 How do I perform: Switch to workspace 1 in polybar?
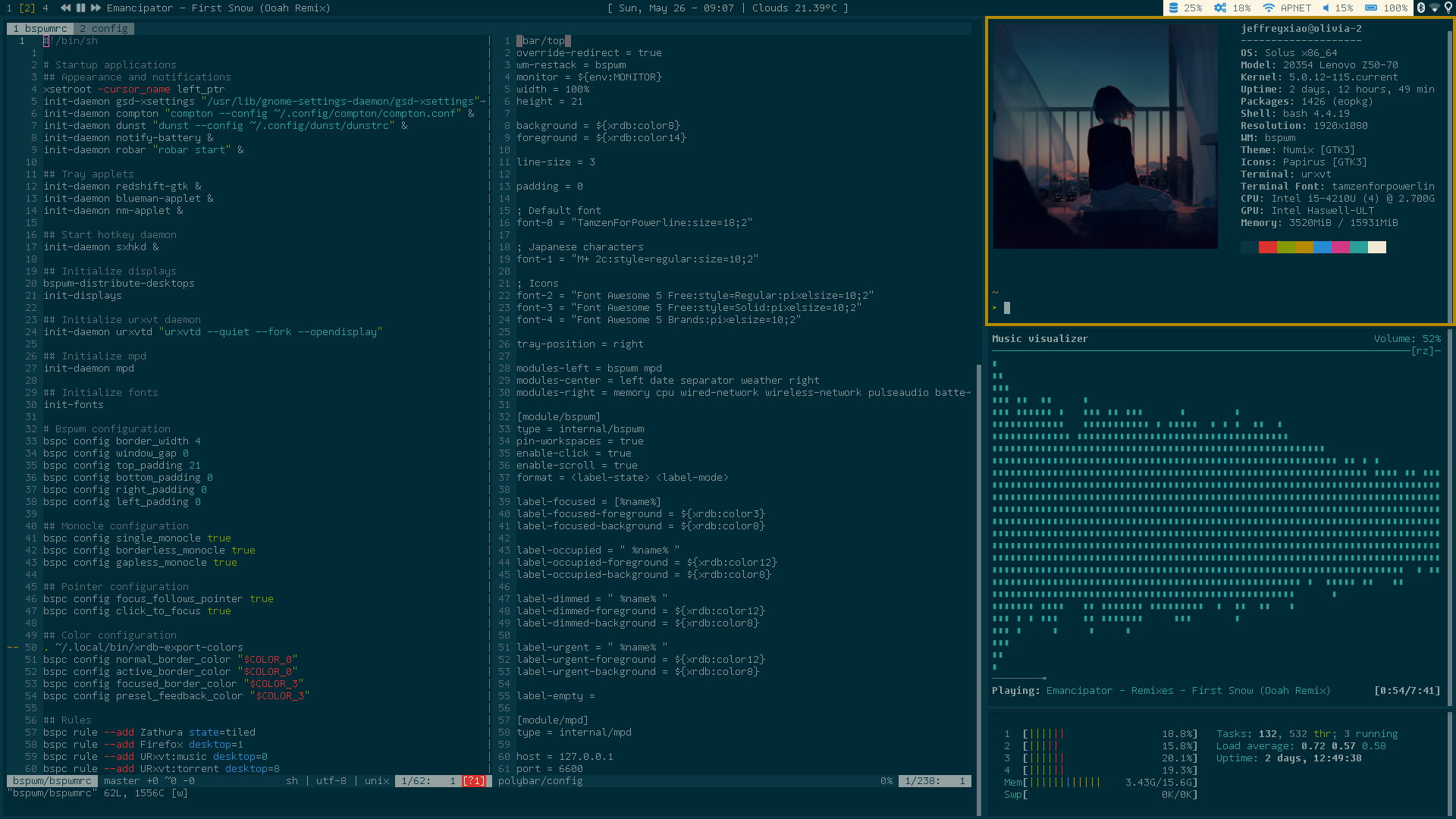click(x=9, y=8)
